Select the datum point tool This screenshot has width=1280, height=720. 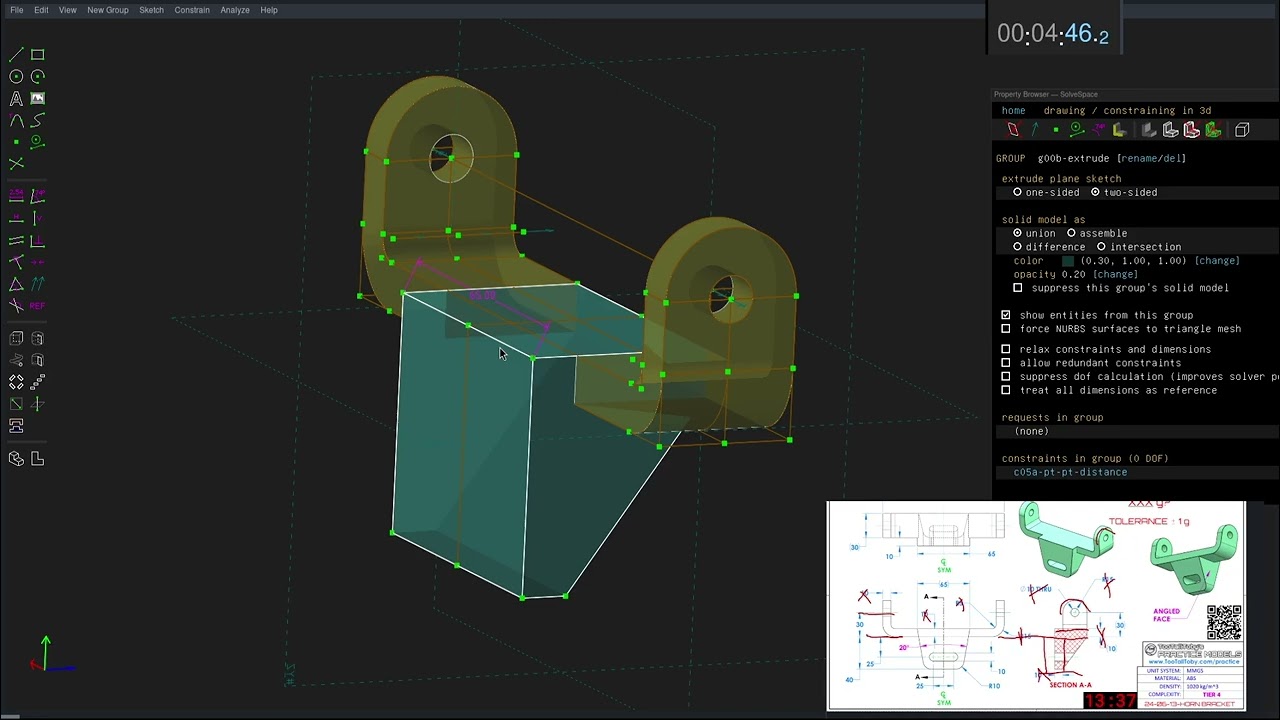coord(16,142)
